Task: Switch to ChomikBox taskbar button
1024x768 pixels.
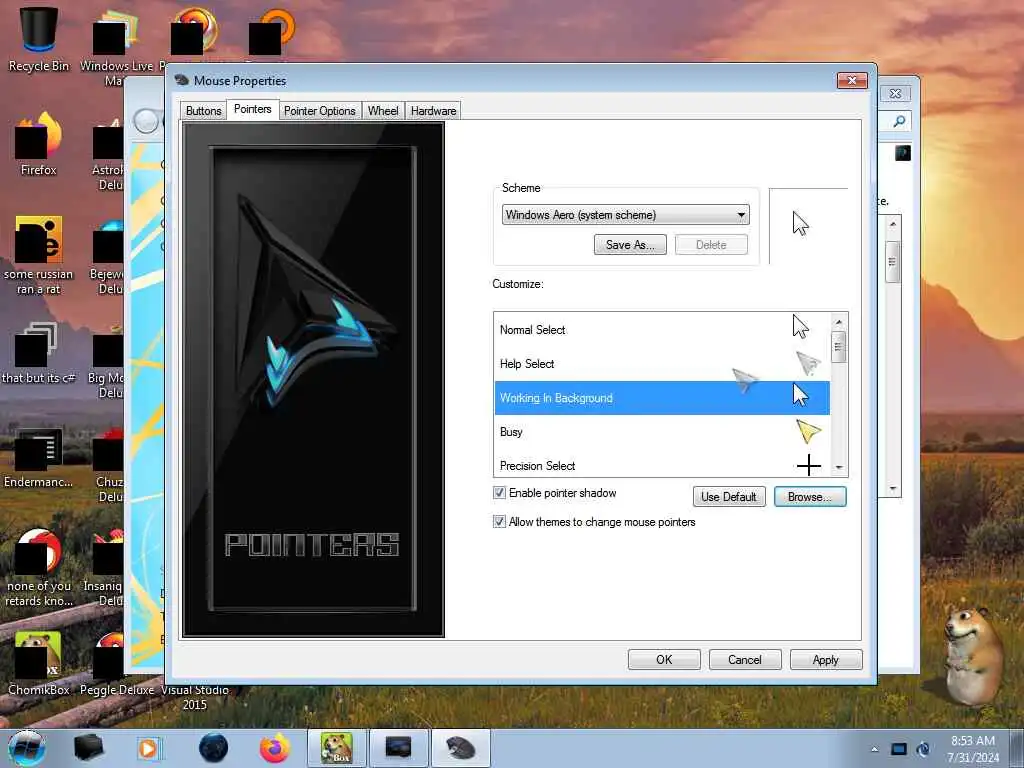Action: coord(337,748)
